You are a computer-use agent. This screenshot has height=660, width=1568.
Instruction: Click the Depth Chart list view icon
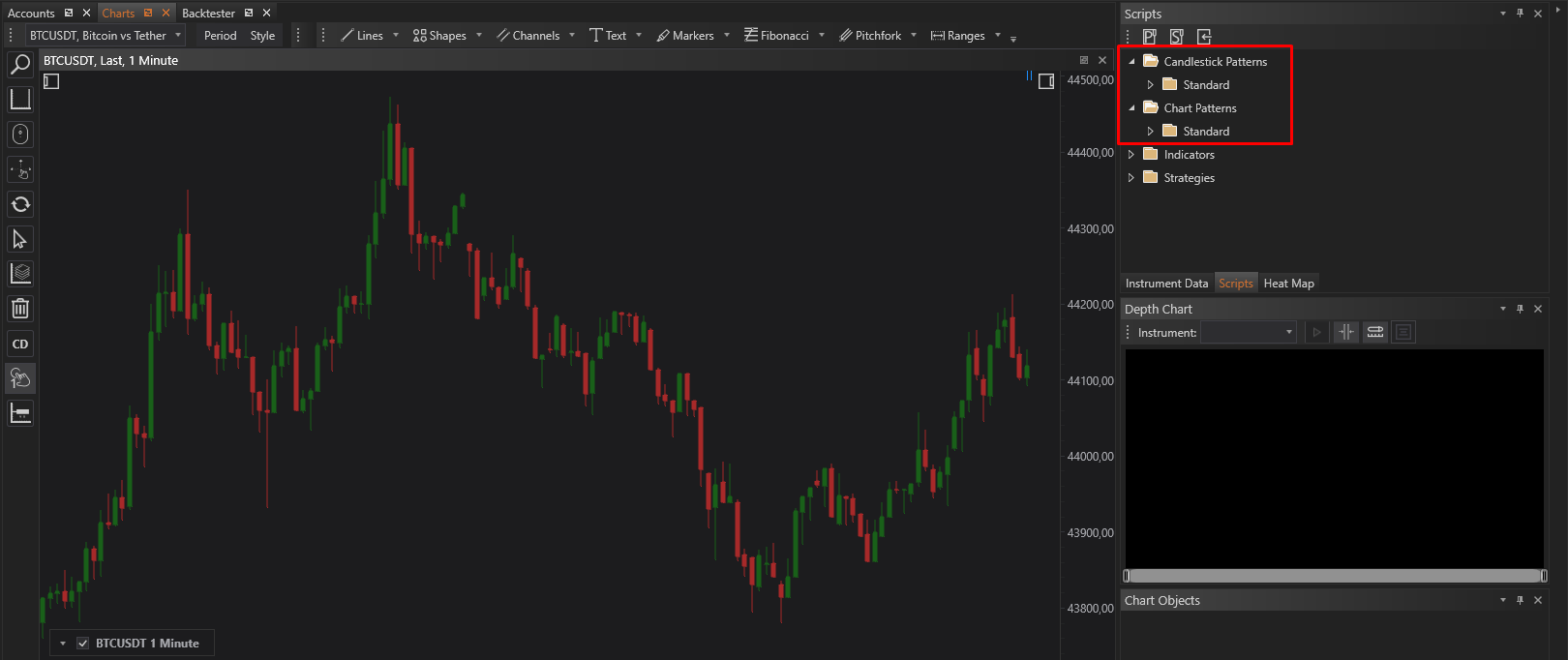[x=1403, y=332]
